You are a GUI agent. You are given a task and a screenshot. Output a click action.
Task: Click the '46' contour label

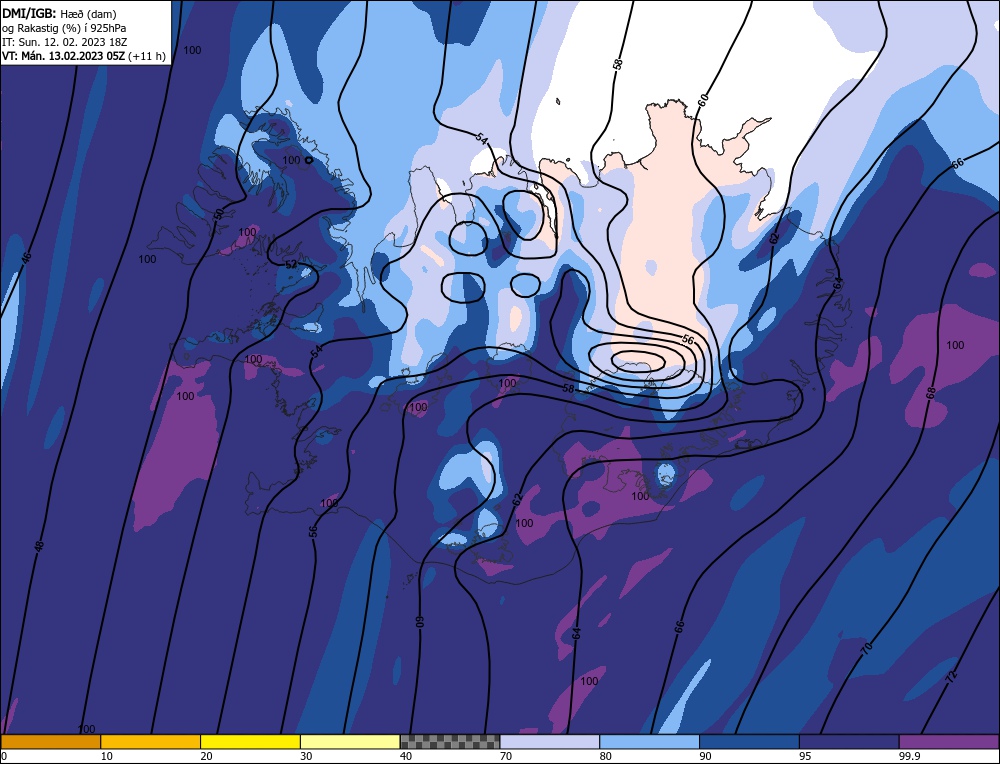[x=26, y=258]
